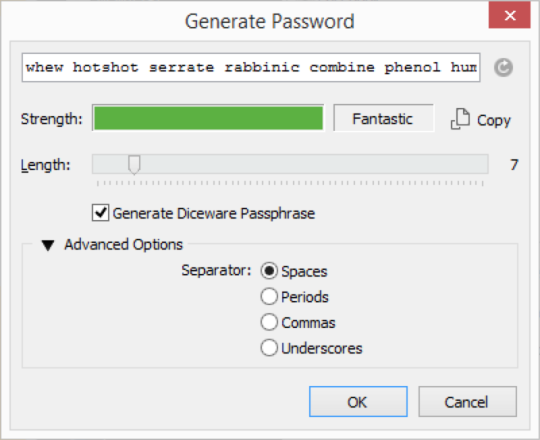Click the Generate Diceware Passphrase label
540x440 pixels.
[x=214, y=213]
